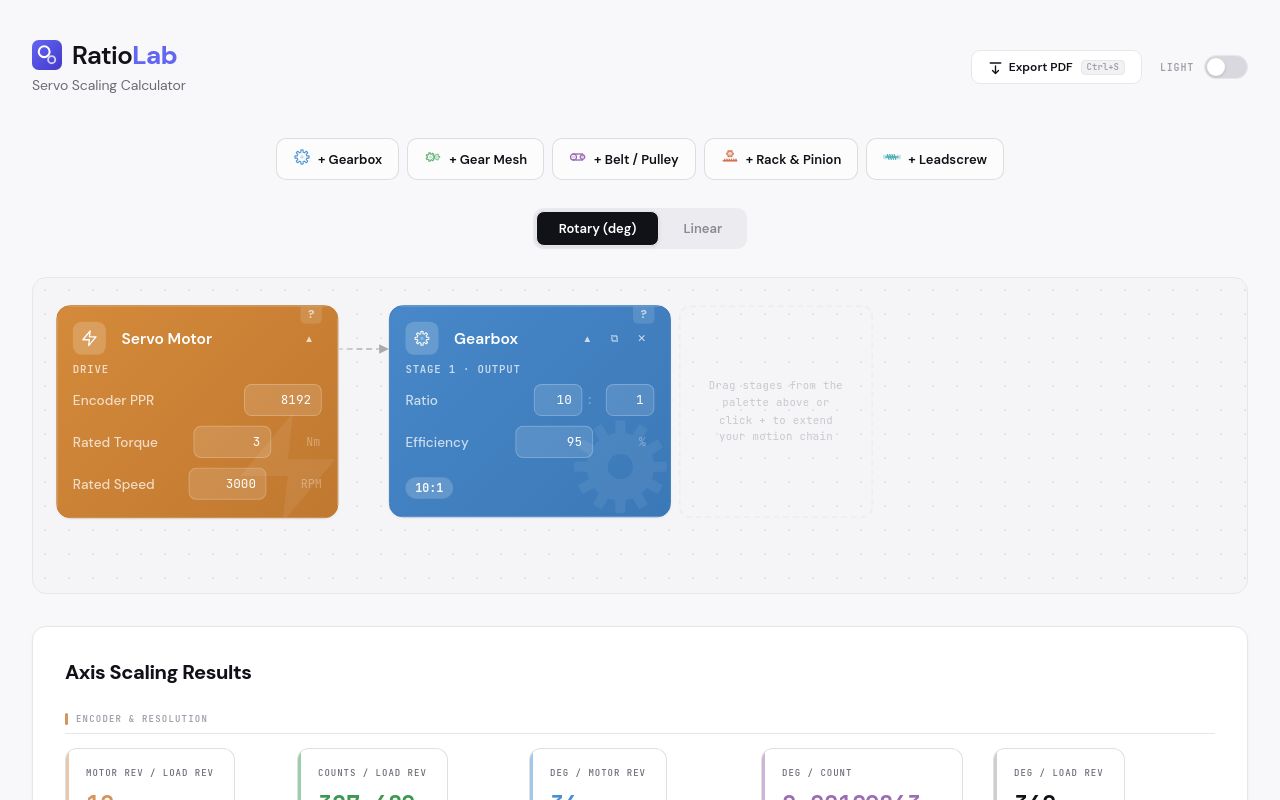This screenshot has height=800, width=1280.
Task: Edit the Encoder PPR field
Action: (283, 400)
